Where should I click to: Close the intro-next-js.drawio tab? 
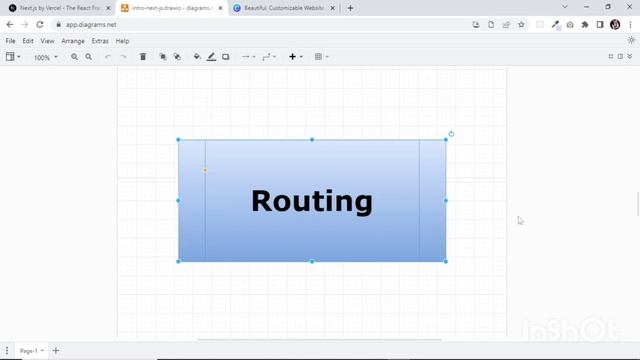point(220,8)
